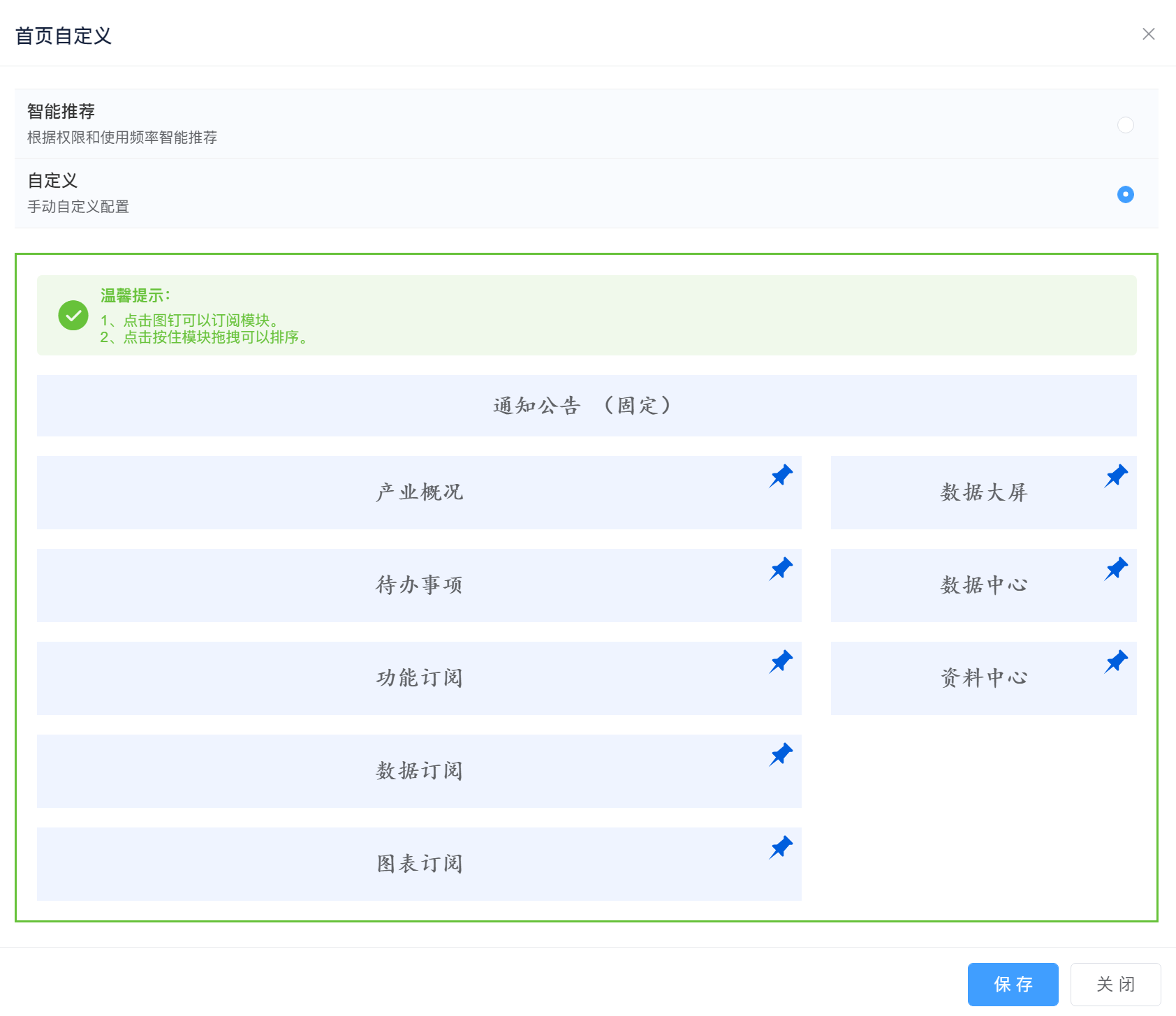Close the 首页自定义 dialog with X
The image size is (1176, 1016).
pos(1149,34)
